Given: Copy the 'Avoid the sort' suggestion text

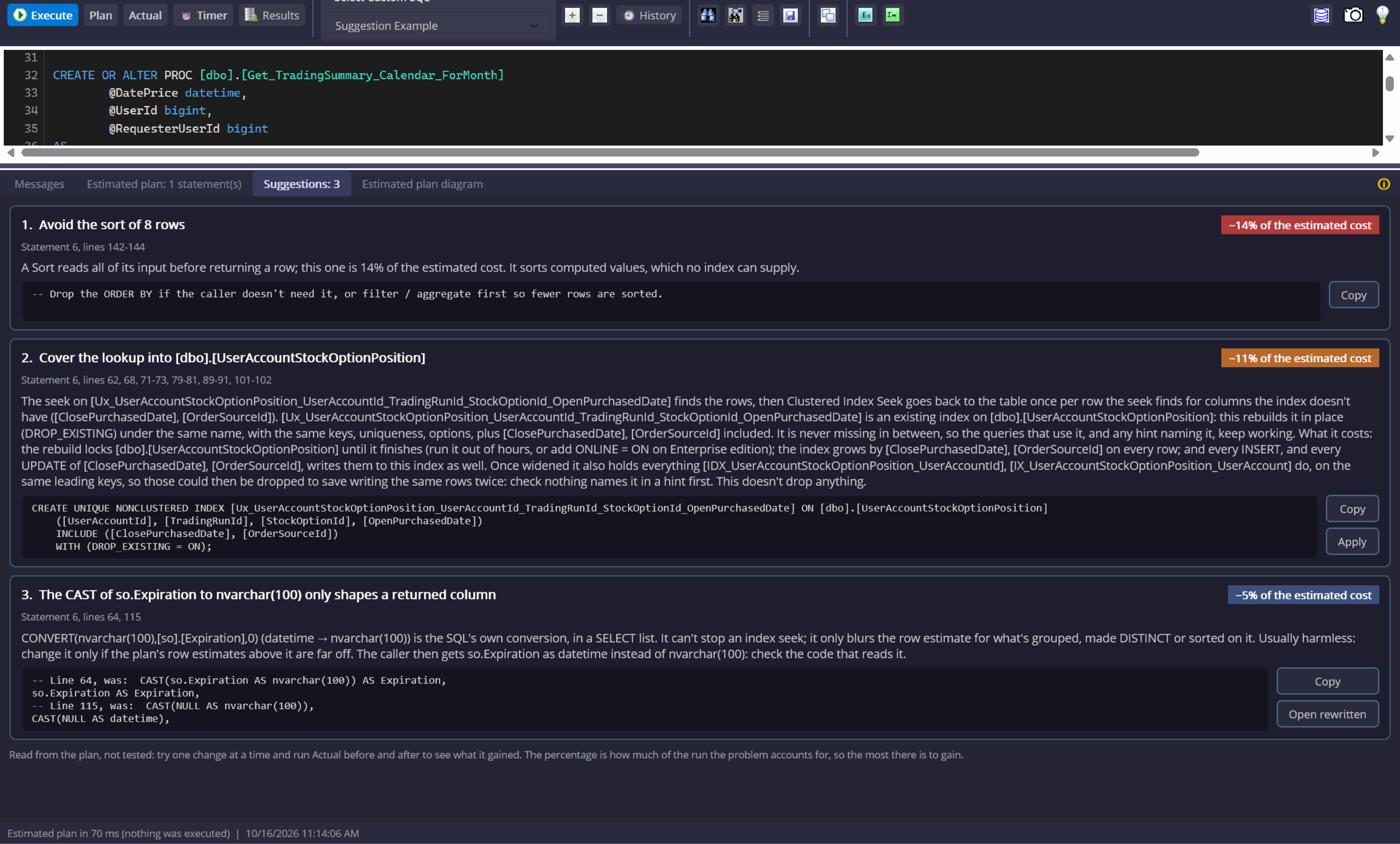Looking at the screenshot, I should pos(1353,295).
